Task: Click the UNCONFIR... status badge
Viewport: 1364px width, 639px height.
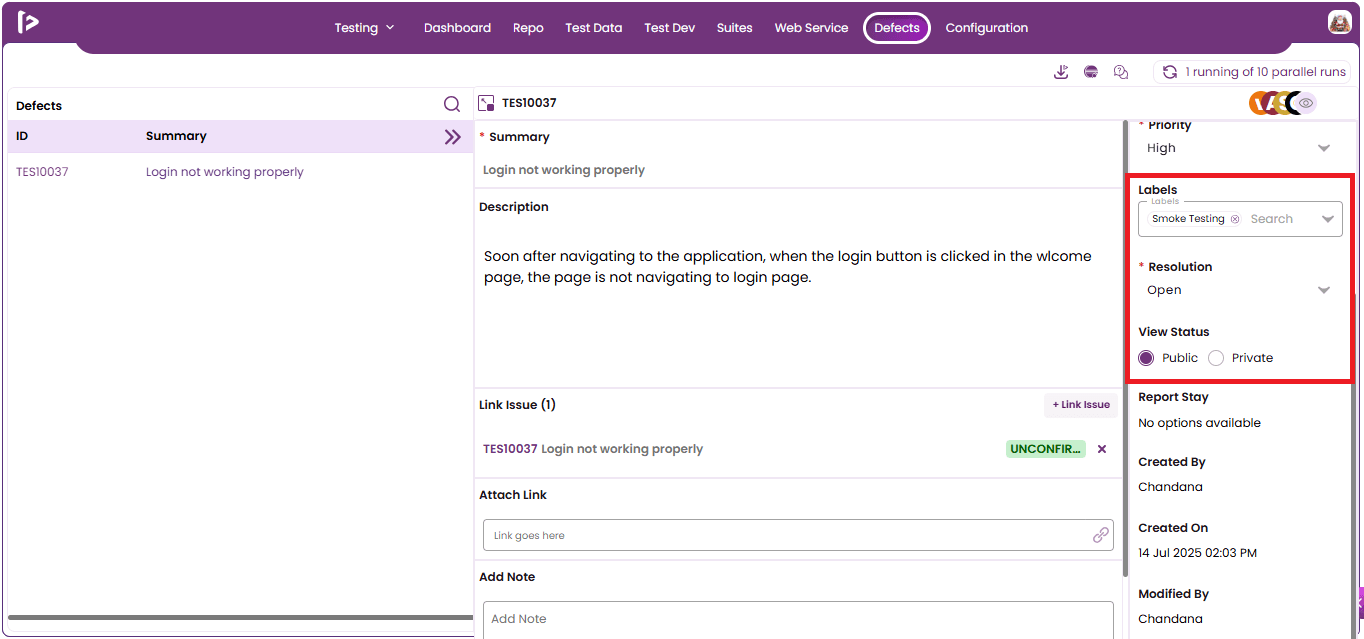Action: pos(1045,449)
